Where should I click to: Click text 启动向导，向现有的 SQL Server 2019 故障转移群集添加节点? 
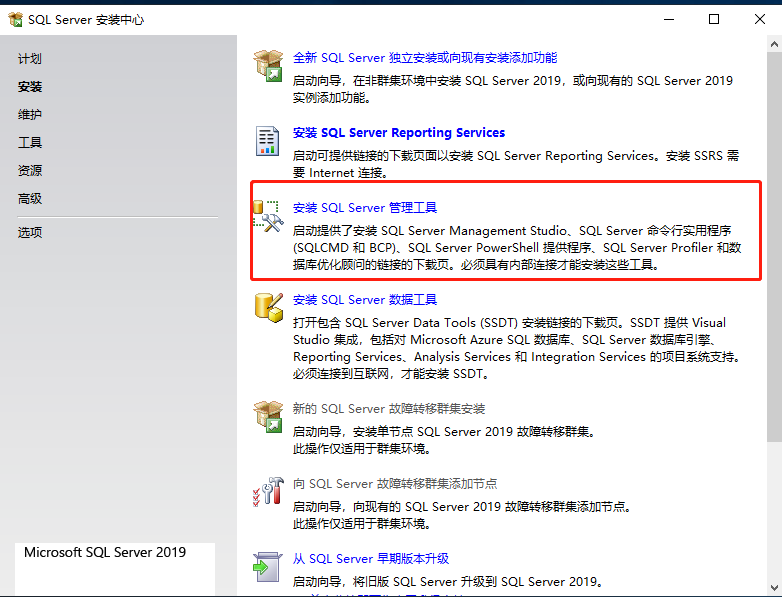pos(462,507)
